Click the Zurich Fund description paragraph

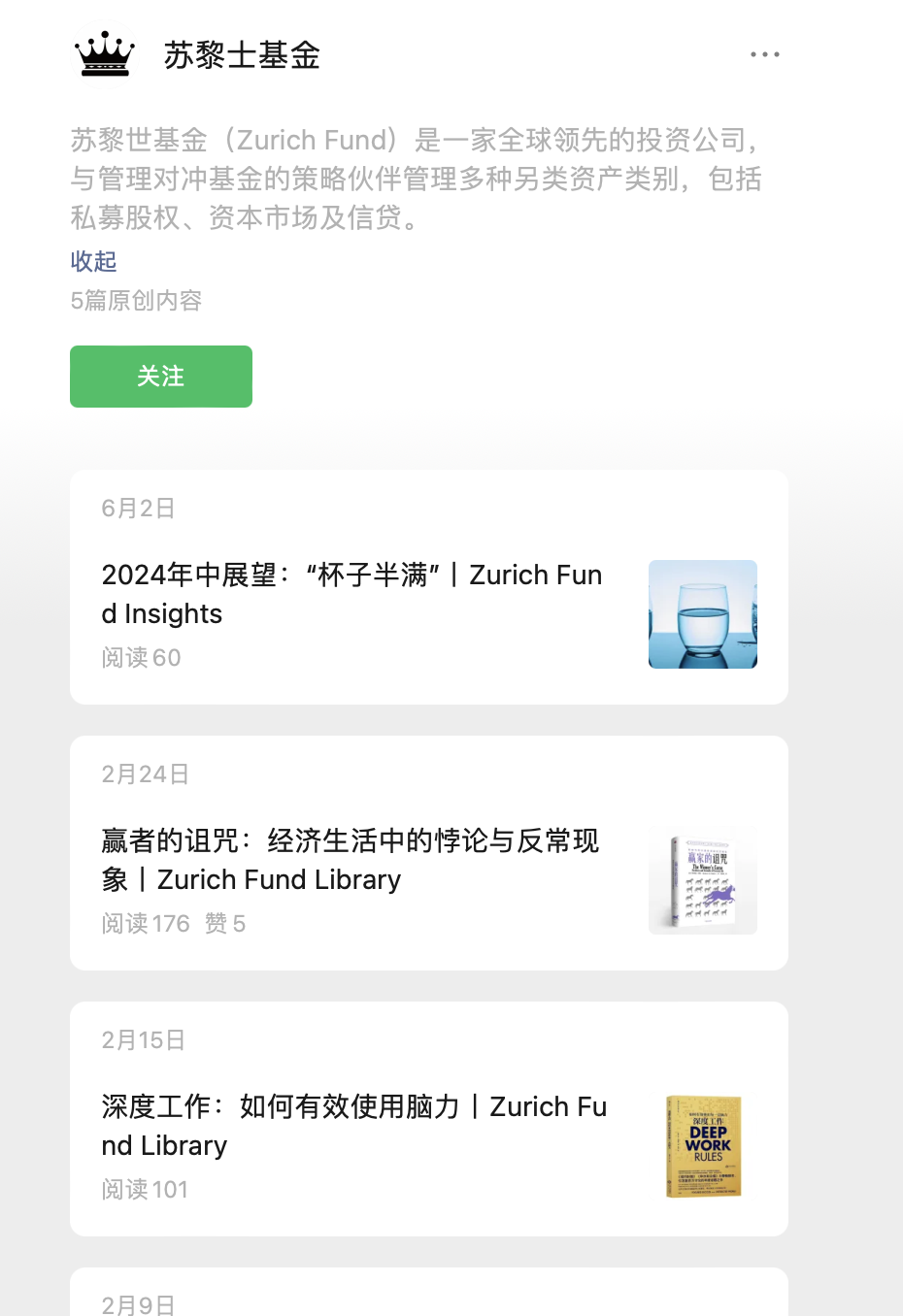pyautogui.click(x=416, y=180)
